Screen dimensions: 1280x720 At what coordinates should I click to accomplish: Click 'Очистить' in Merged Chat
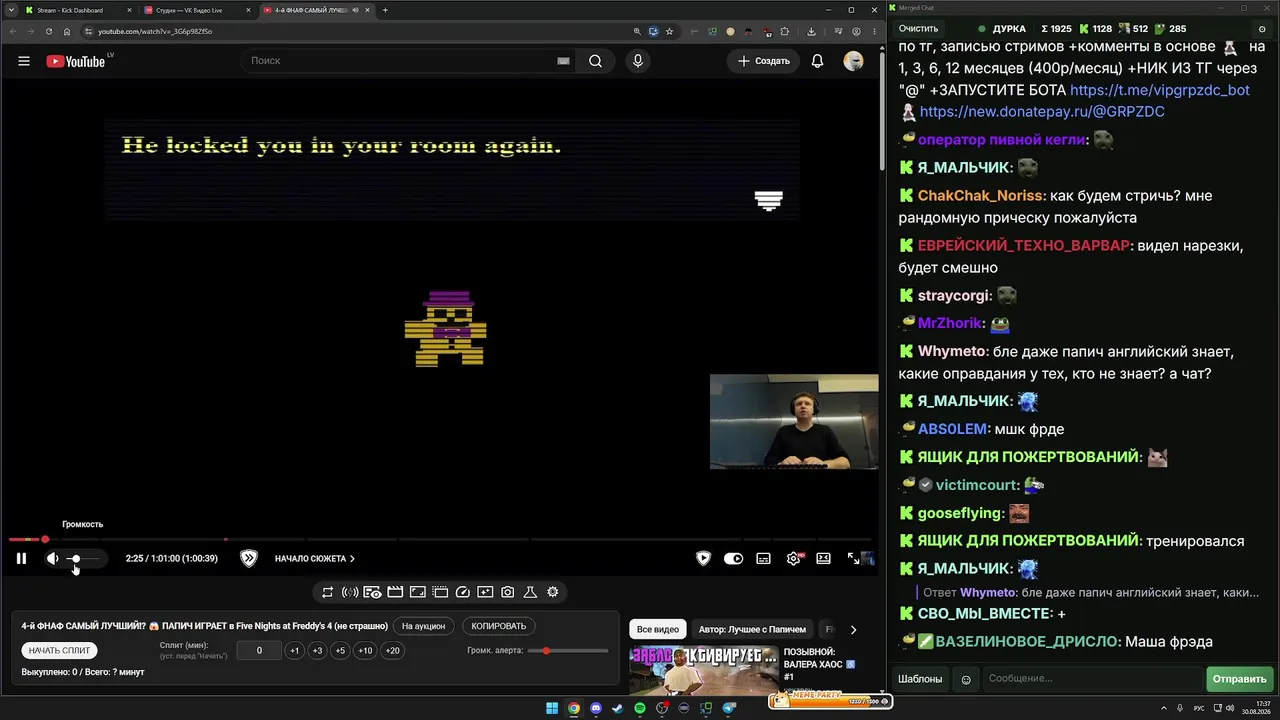(x=918, y=29)
